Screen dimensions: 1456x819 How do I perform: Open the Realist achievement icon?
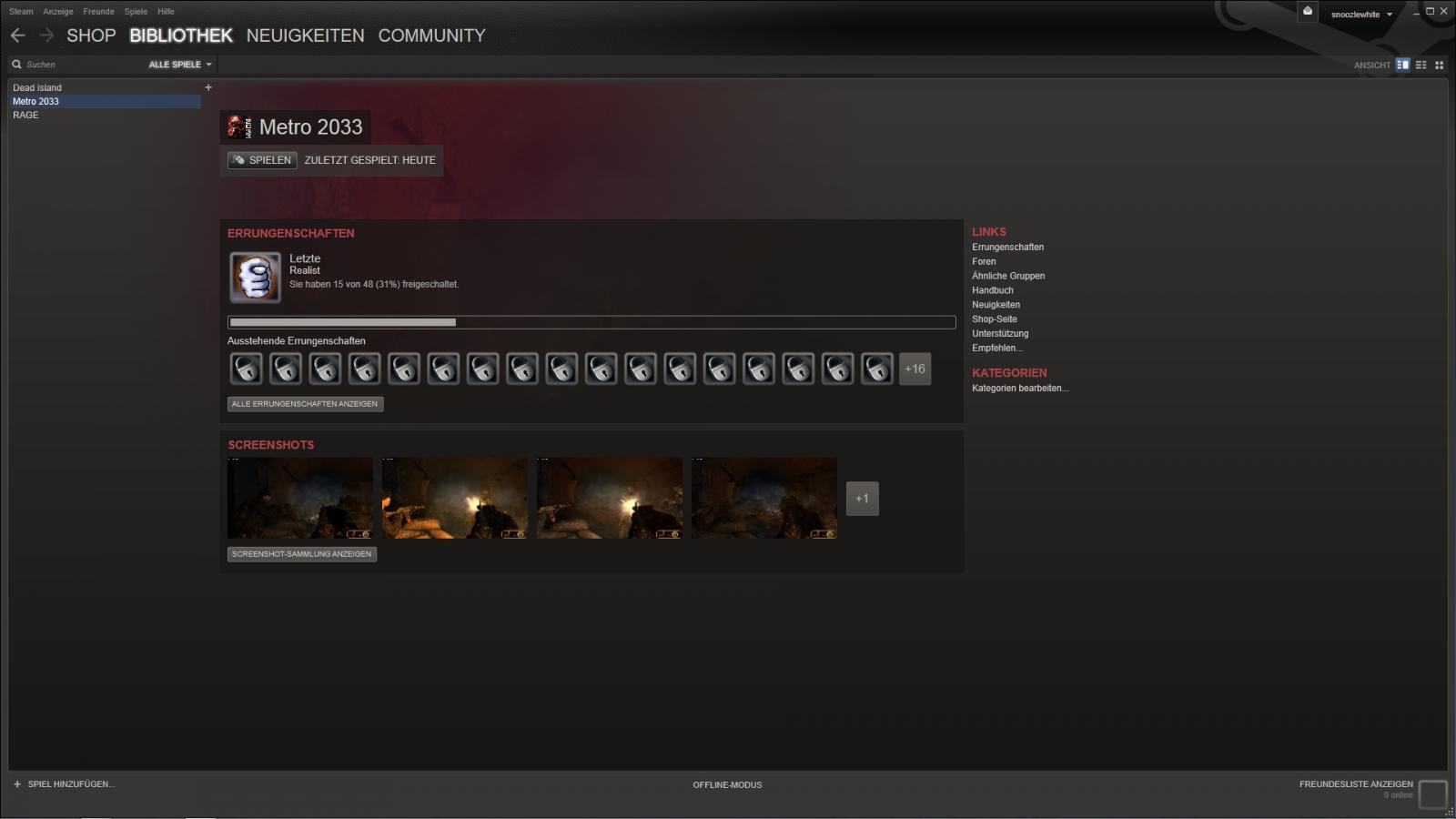click(255, 278)
